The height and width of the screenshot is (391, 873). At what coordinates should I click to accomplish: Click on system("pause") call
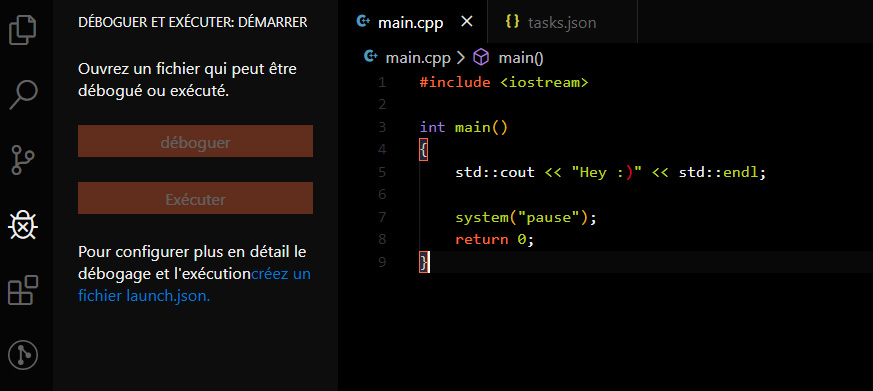click(x=522, y=217)
